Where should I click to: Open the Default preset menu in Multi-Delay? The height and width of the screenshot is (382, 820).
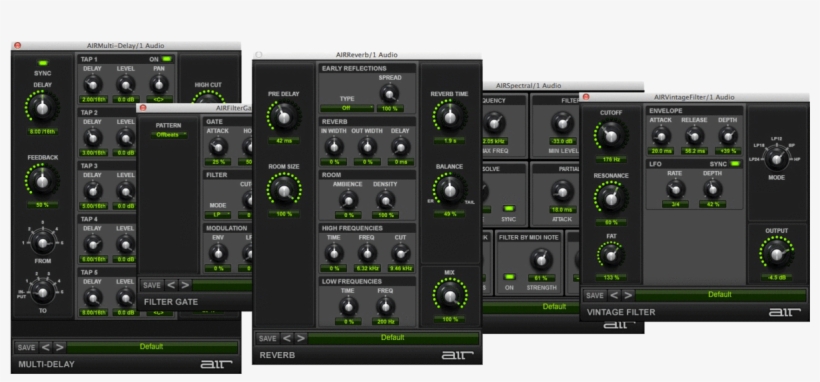[152, 347]
